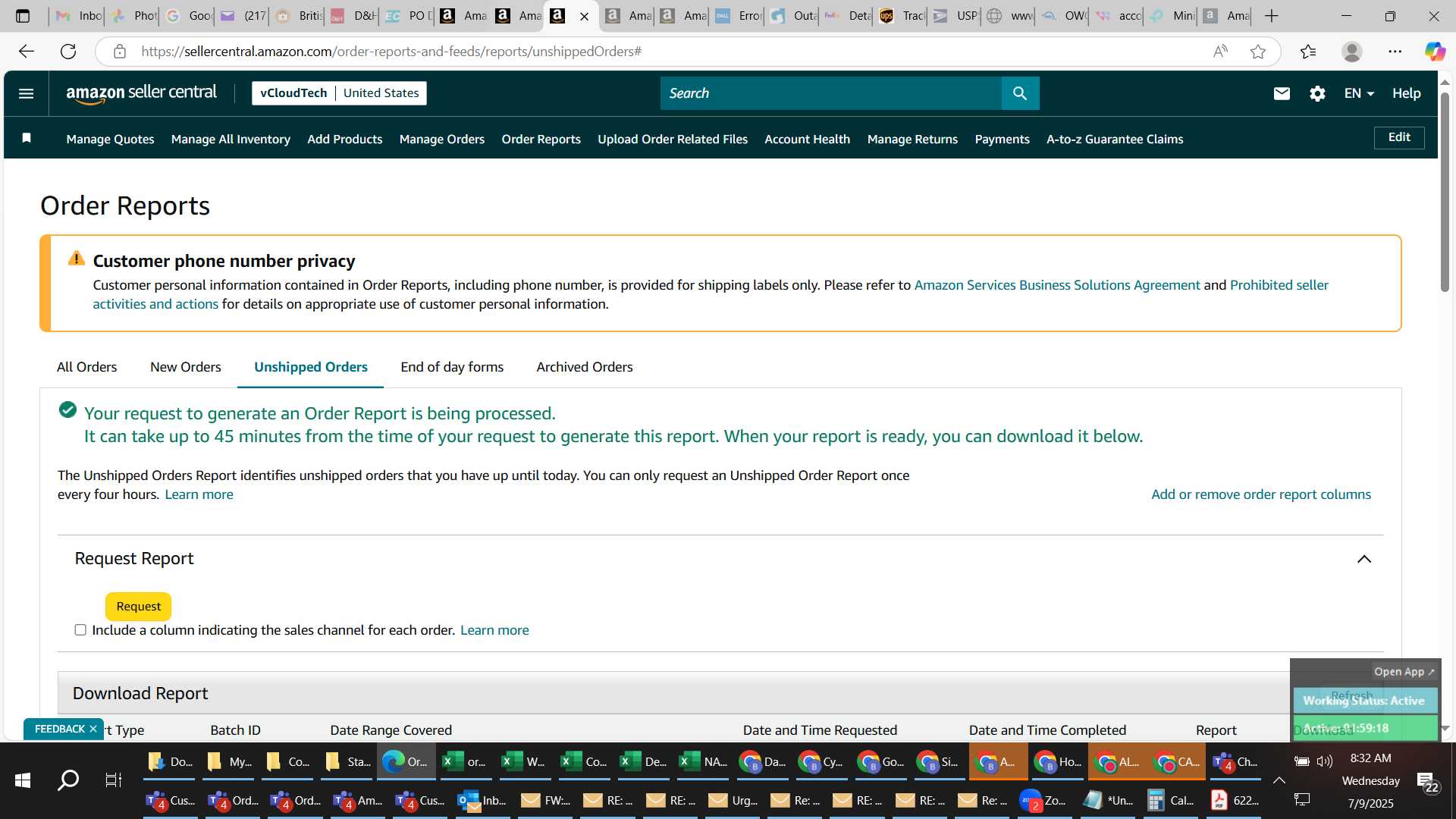Click the Edit navigation button

click(1399, 137)
